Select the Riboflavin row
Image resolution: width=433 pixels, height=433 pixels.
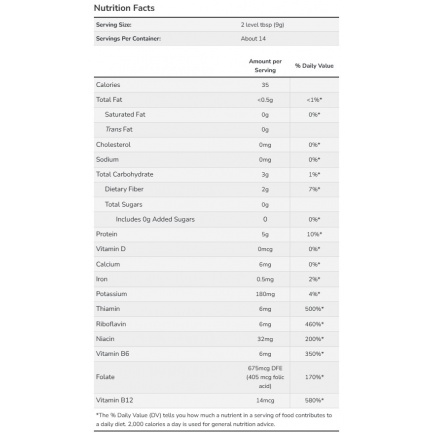[x=216, y=324]
